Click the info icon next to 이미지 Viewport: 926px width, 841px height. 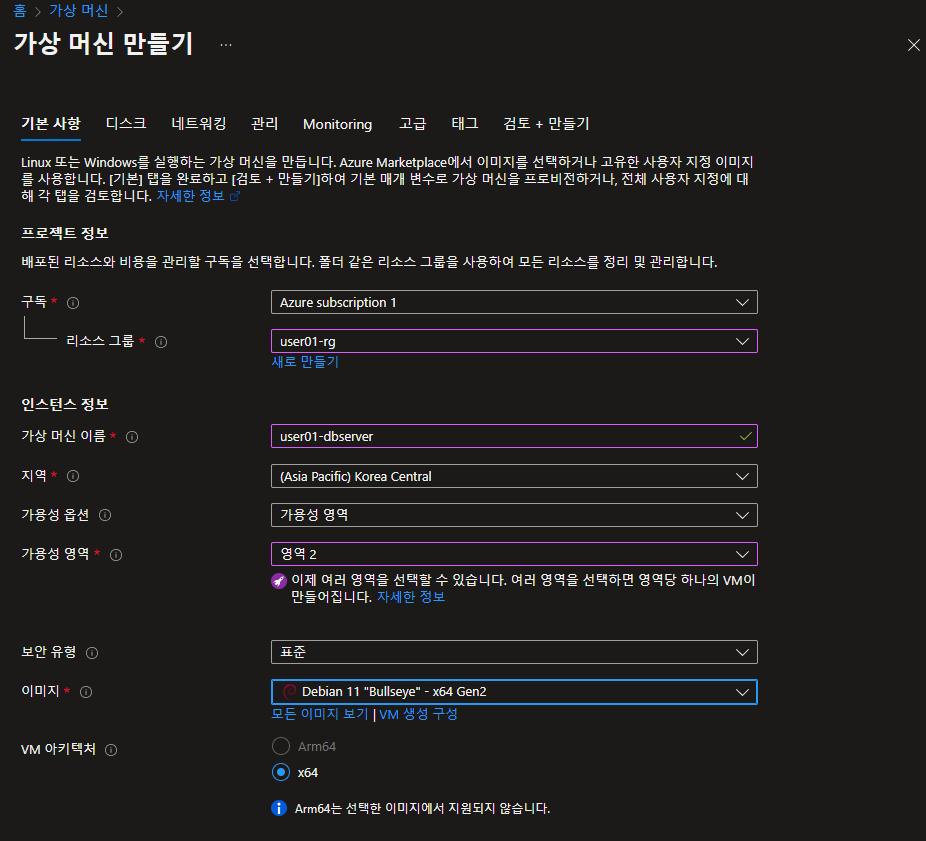[86, 692]
